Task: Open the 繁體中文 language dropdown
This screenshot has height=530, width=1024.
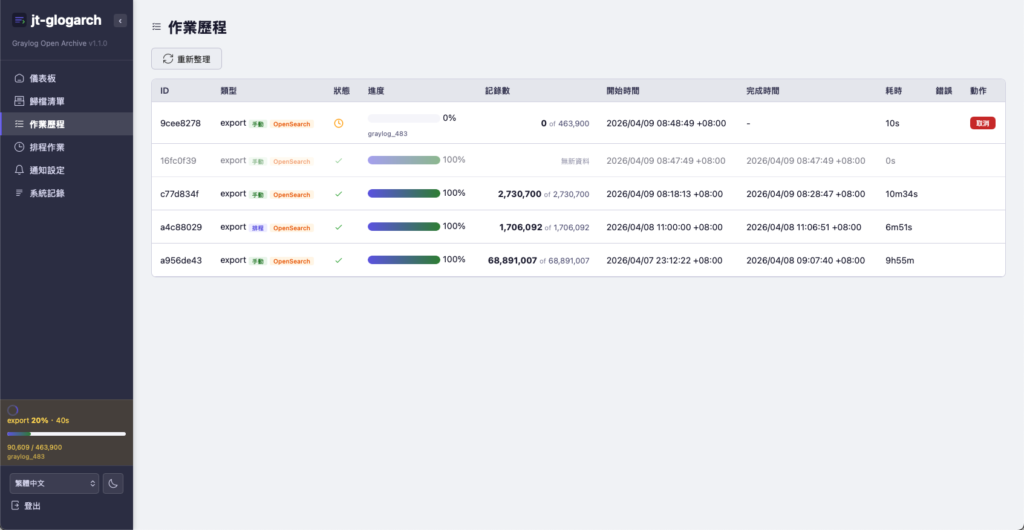Action: pyautogui.click(x=54, y=484)
